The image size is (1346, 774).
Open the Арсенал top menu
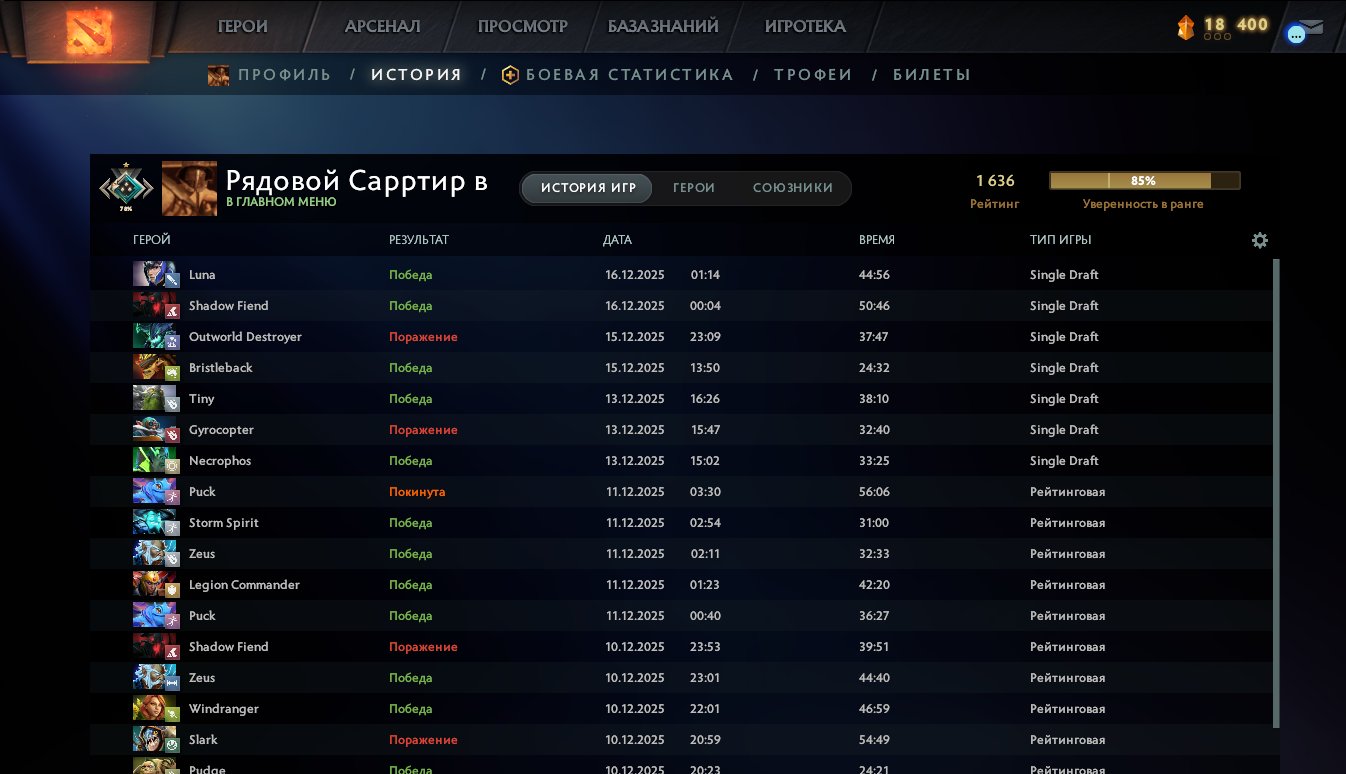(382, 27)
